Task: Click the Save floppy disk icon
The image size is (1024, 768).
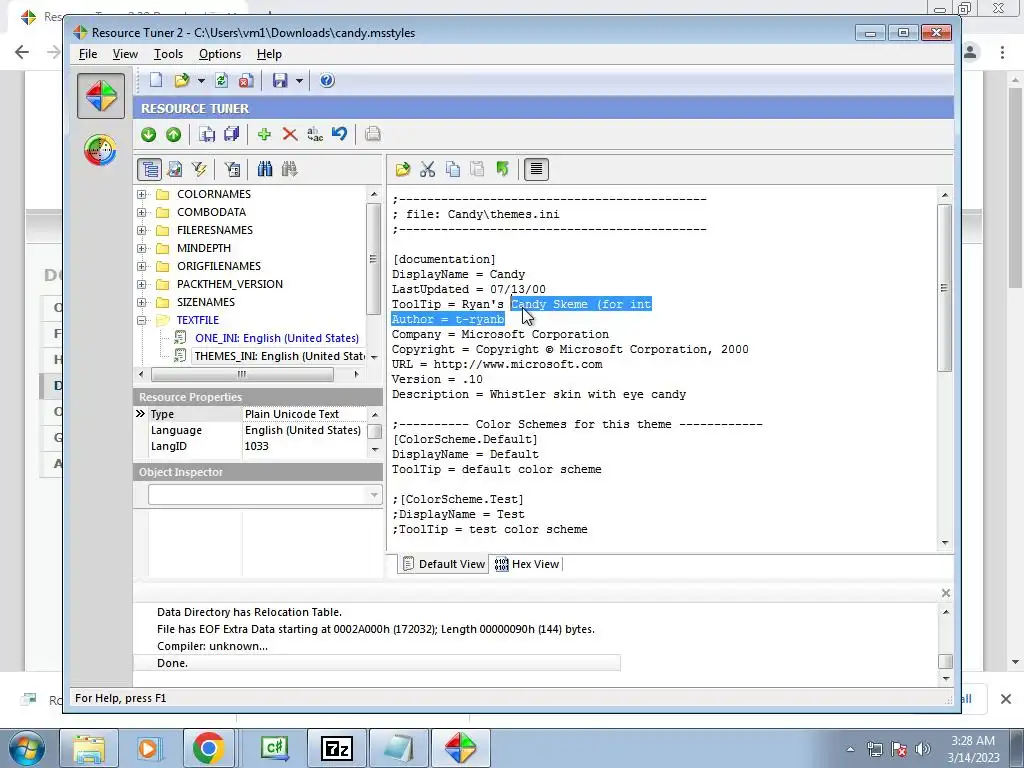Action: pyautogui.click(x=280, y=80)
